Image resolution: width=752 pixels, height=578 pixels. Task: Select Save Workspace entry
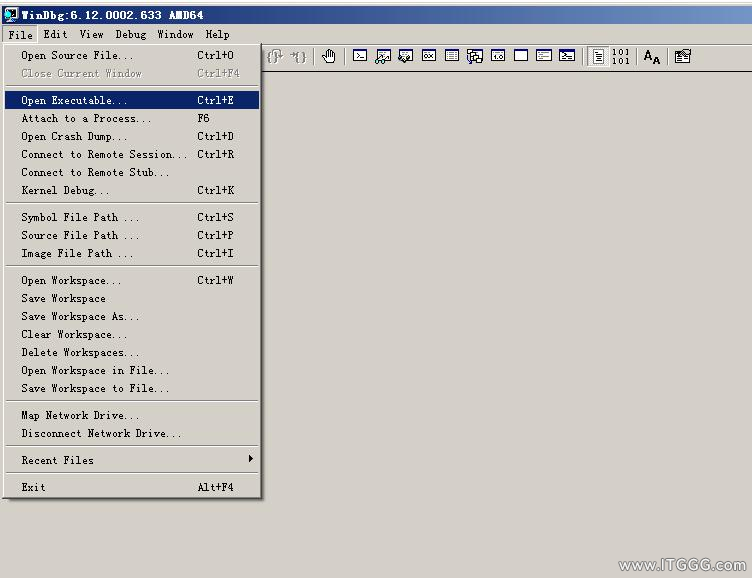(x=132, y=298)
